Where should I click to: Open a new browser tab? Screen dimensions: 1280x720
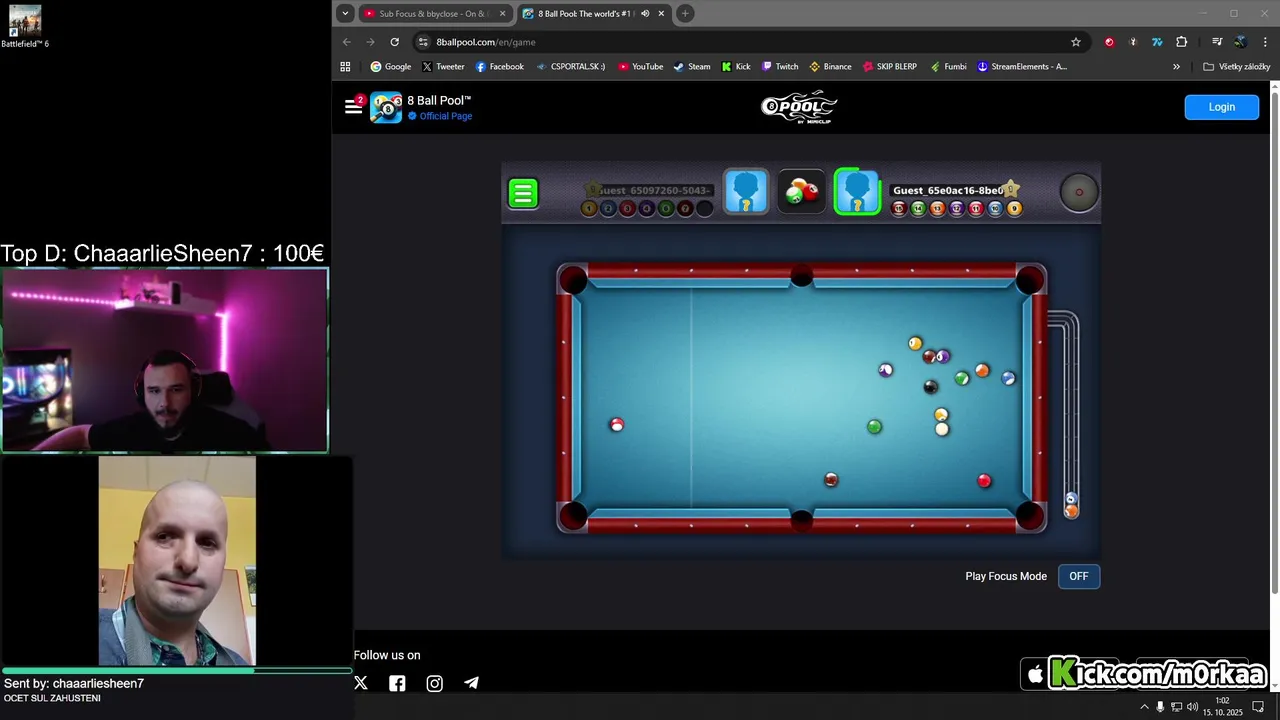point(685,14)
